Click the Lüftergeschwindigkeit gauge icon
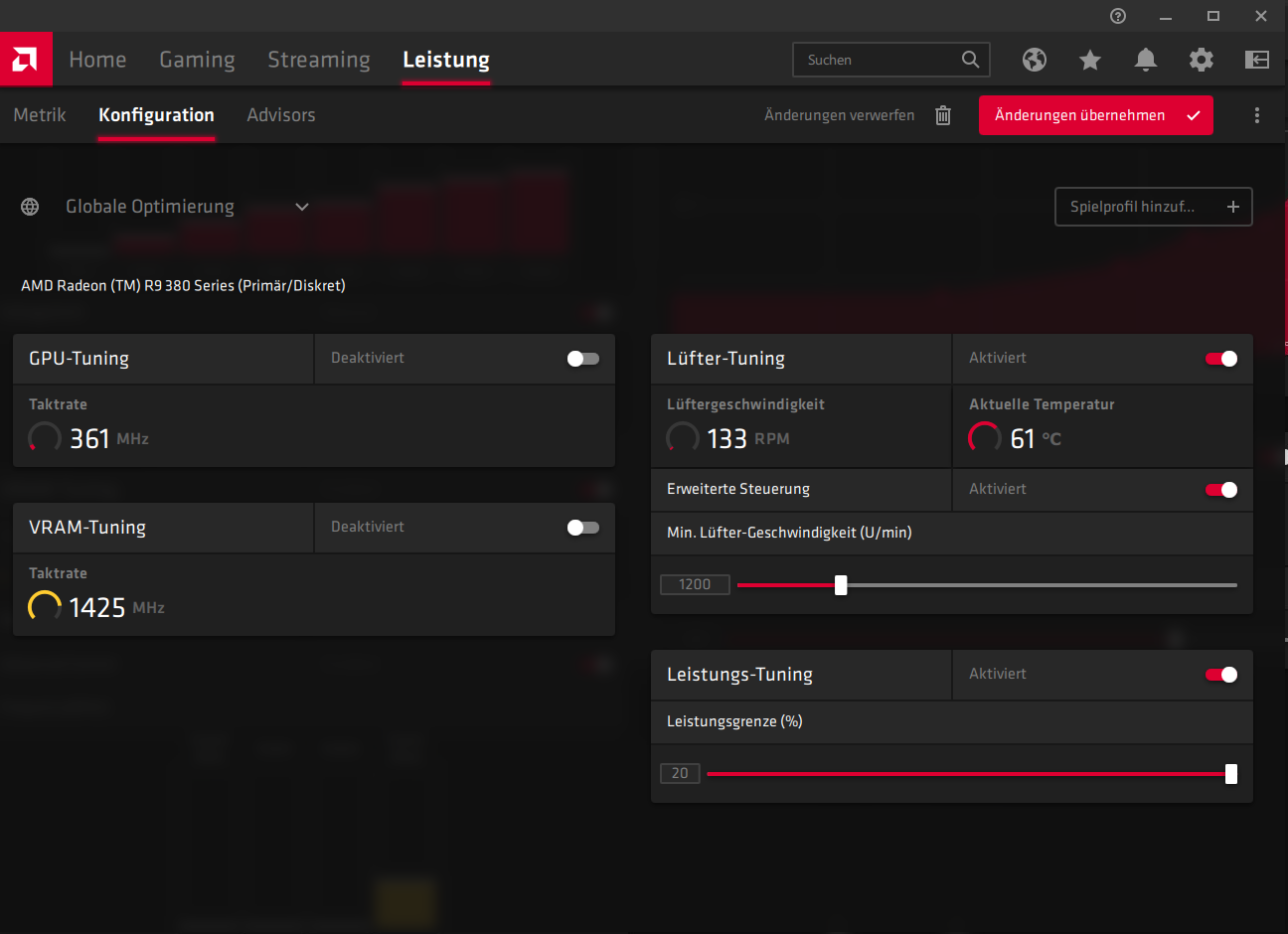1288x934 pixels. (683, 438)
